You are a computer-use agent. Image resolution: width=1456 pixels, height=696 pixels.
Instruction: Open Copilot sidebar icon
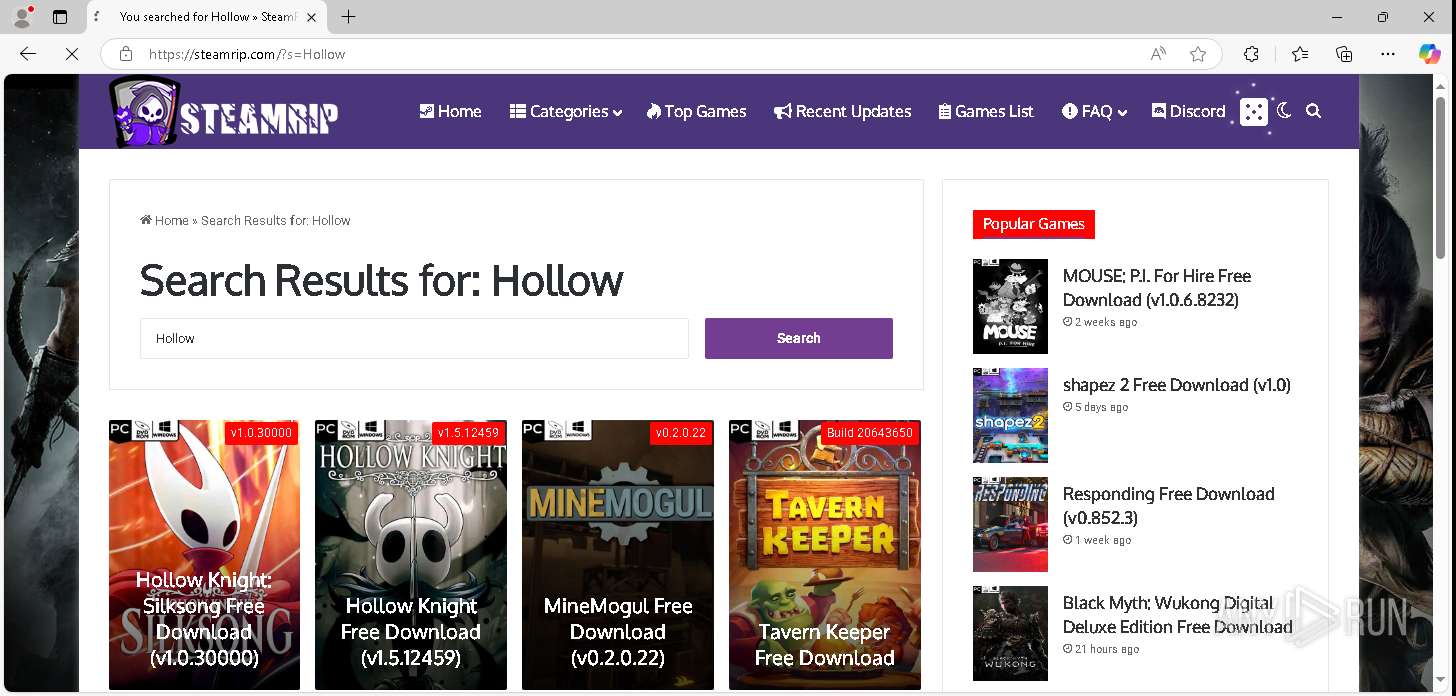1430,54
